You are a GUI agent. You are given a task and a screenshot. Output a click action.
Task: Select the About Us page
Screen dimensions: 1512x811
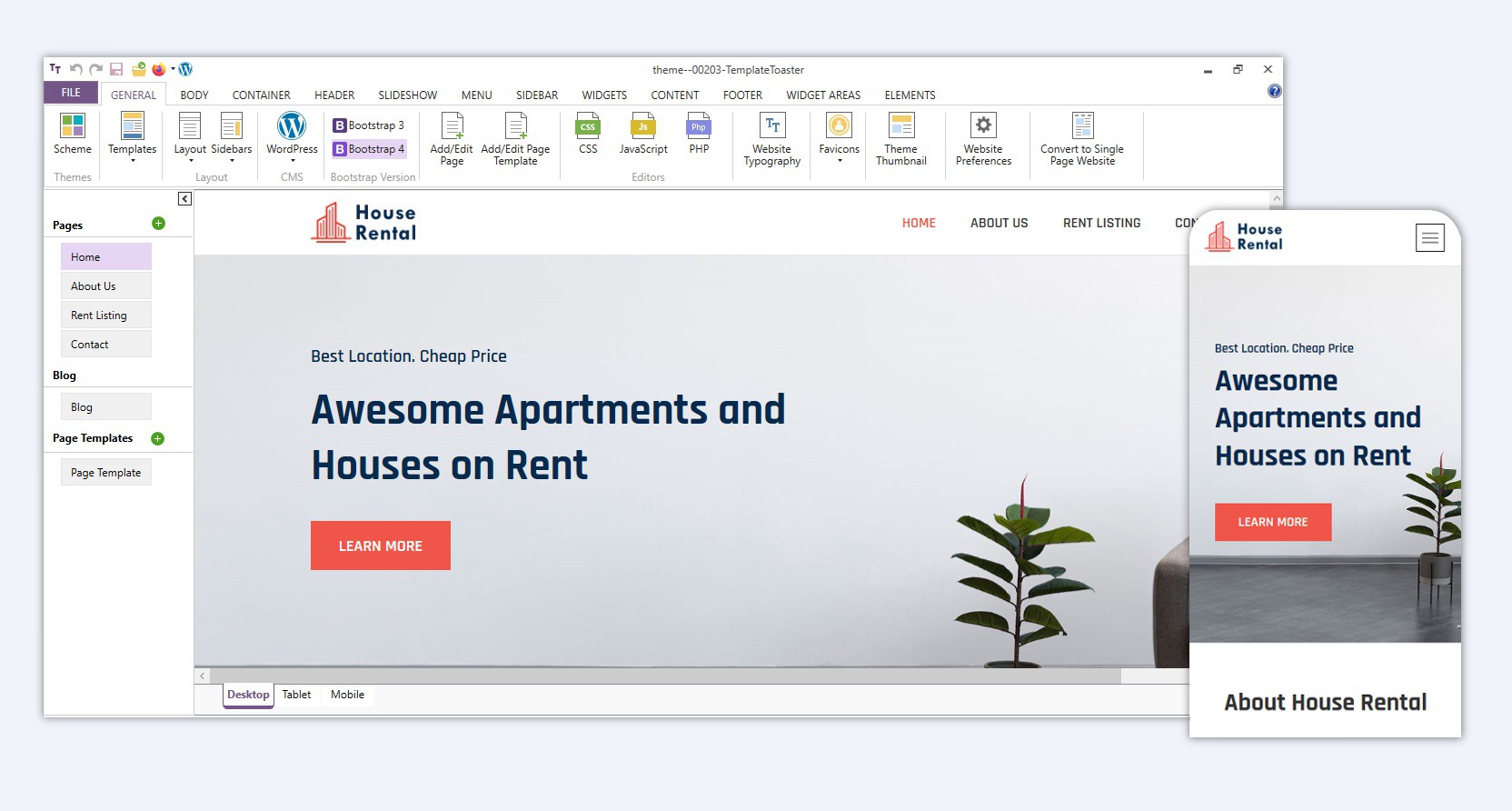(106, 285)
